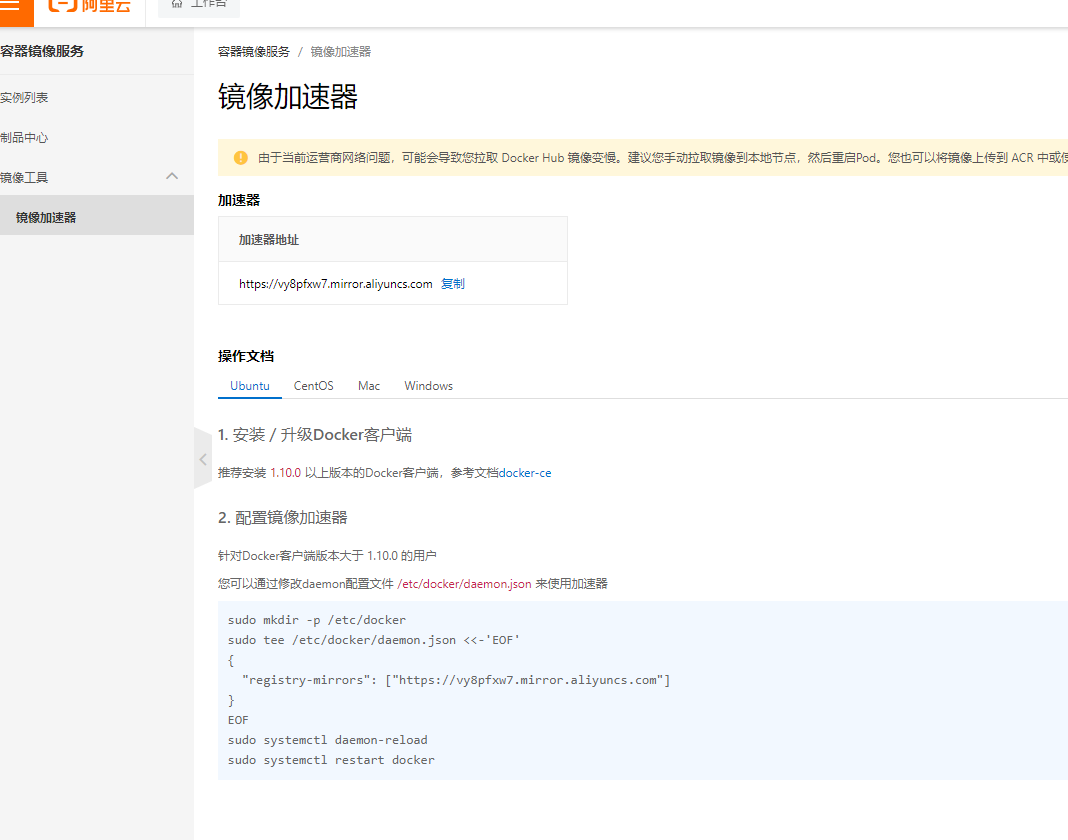Screen dimensions: 1068x840
Task: Switch to the Mac tab
Action: point(369,386)
